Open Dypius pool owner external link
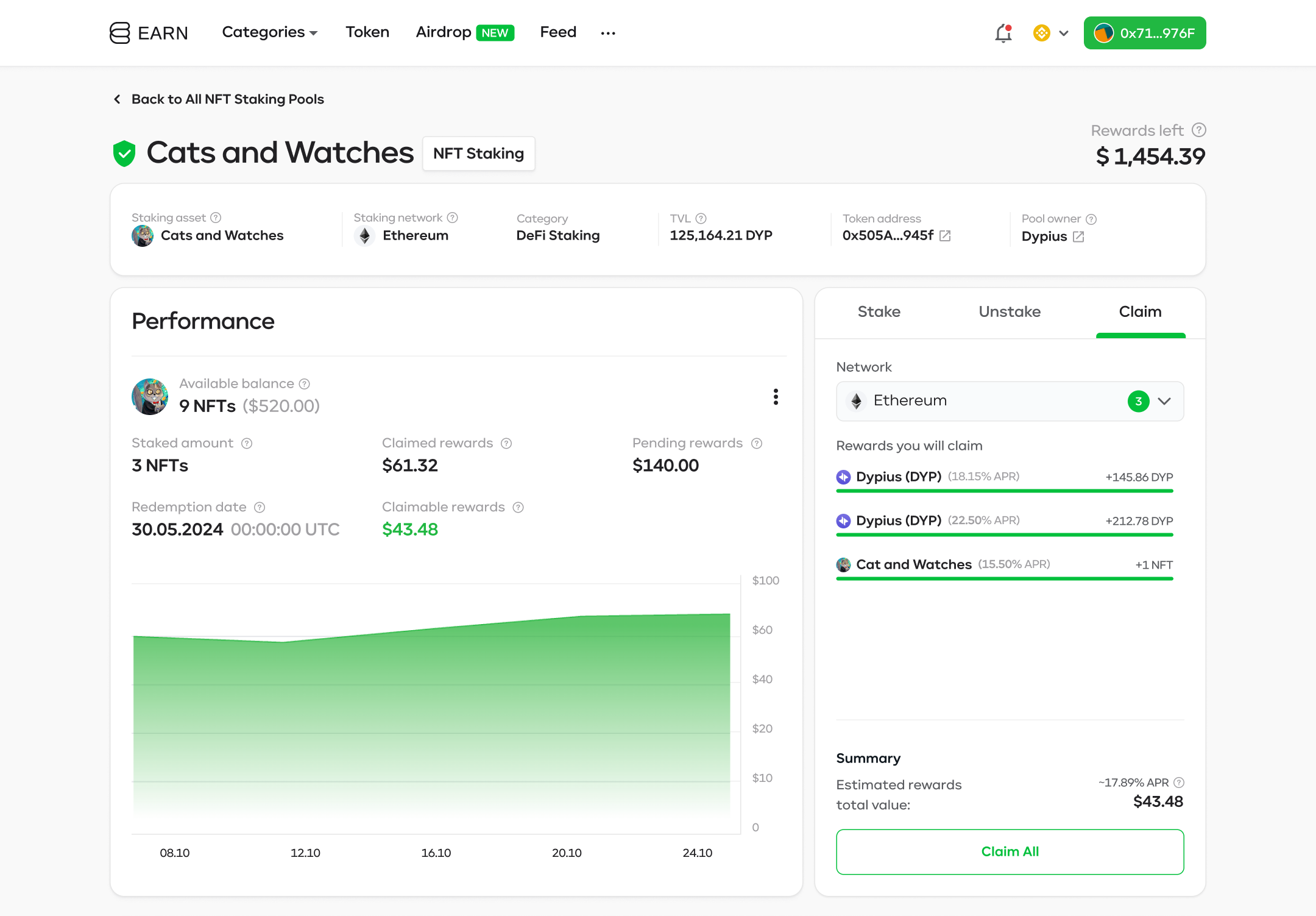The width and height of the screenshot is (1316, 916). tap(1078, 236)
